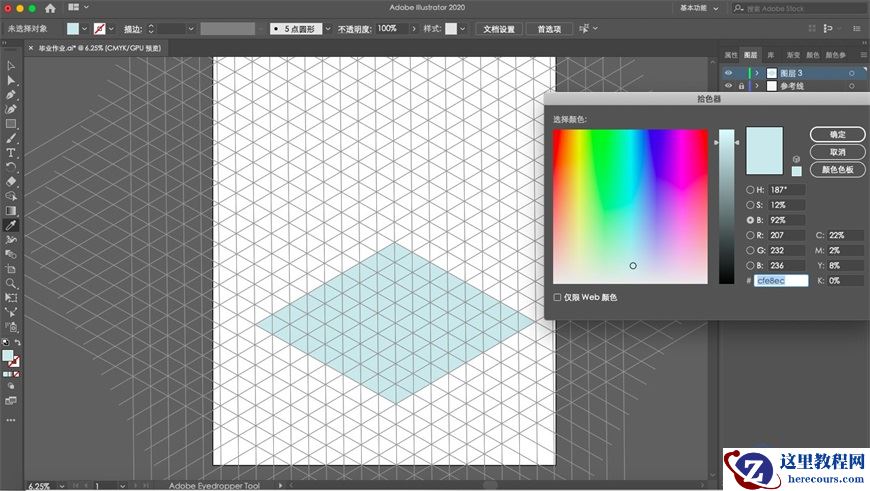Image resolution: width=870 pixels, height=491 pixels.
Task: Select the Gradient tool
Action: pyautogui.click(x=11, y=210)
